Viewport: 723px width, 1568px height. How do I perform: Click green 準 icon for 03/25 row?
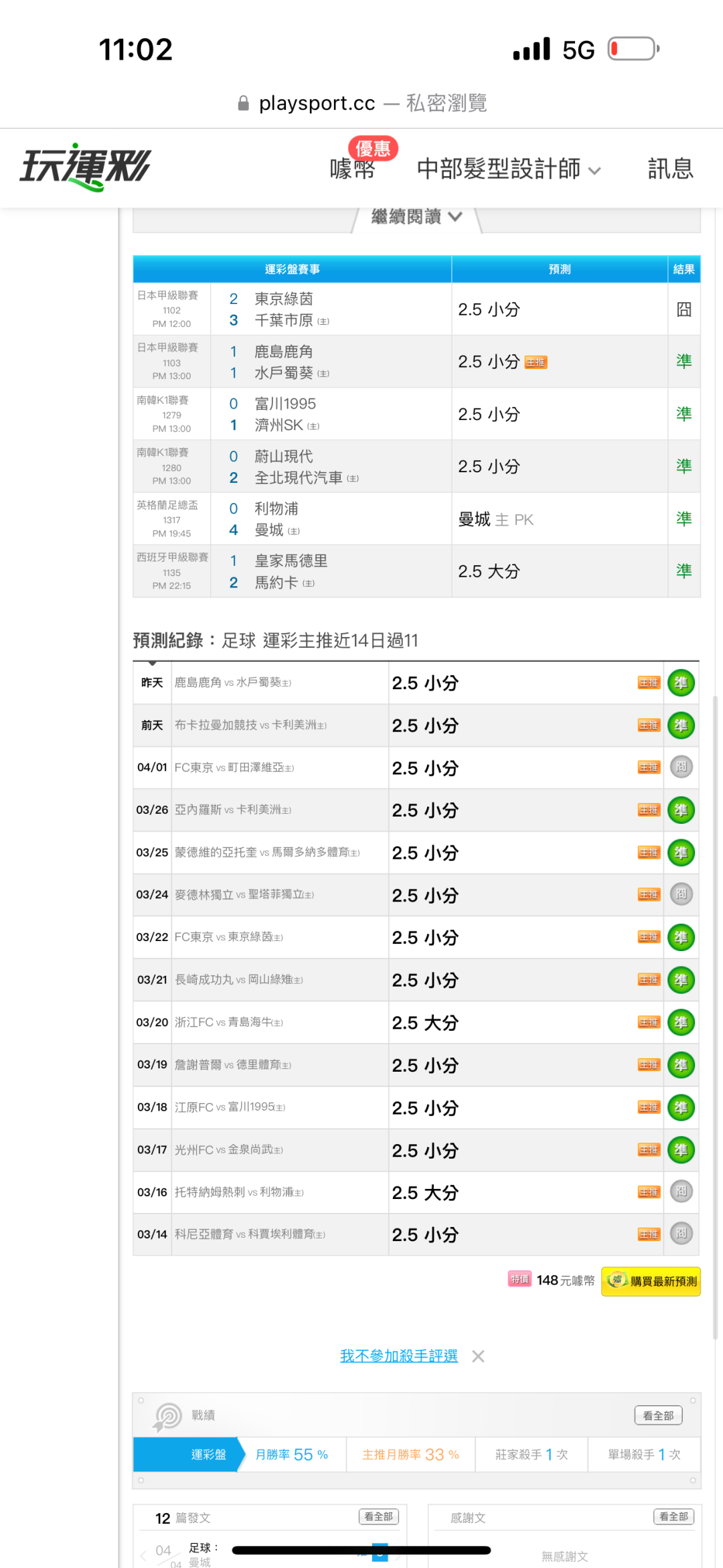pyautogui.click(x=681, y=853)
